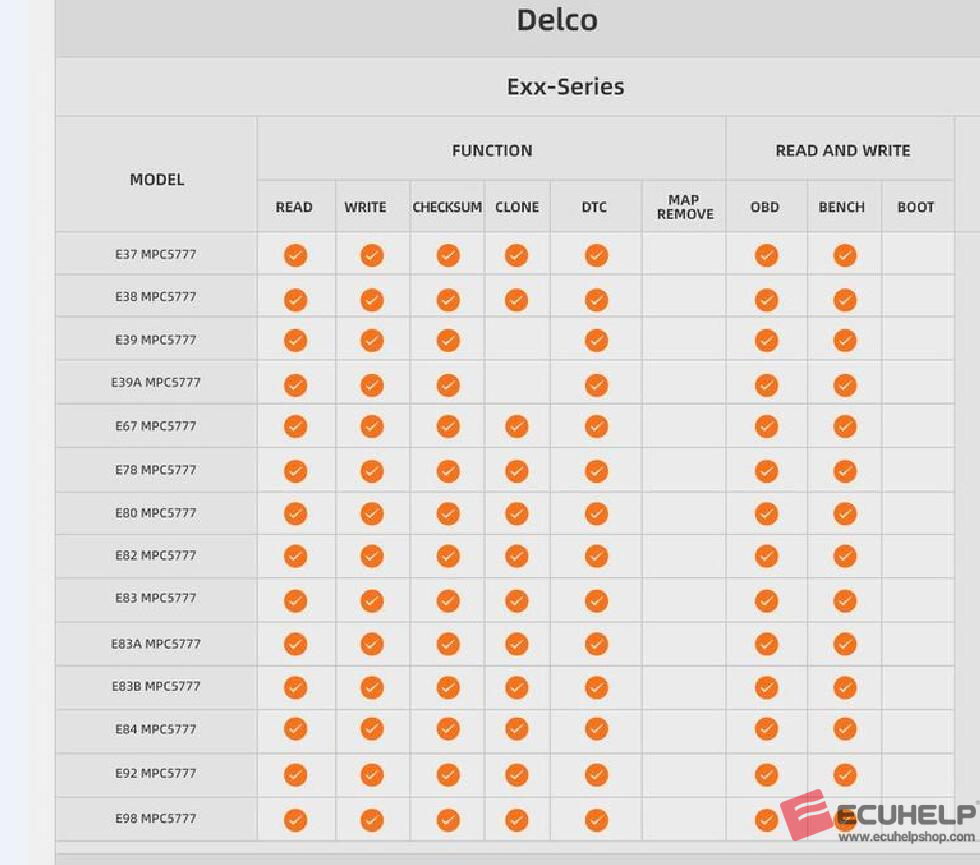The height and width of the screenshot is (865, 980).
Task: Click the empty BOOT cell for E83B MPC5777
Action: point(916,688)
